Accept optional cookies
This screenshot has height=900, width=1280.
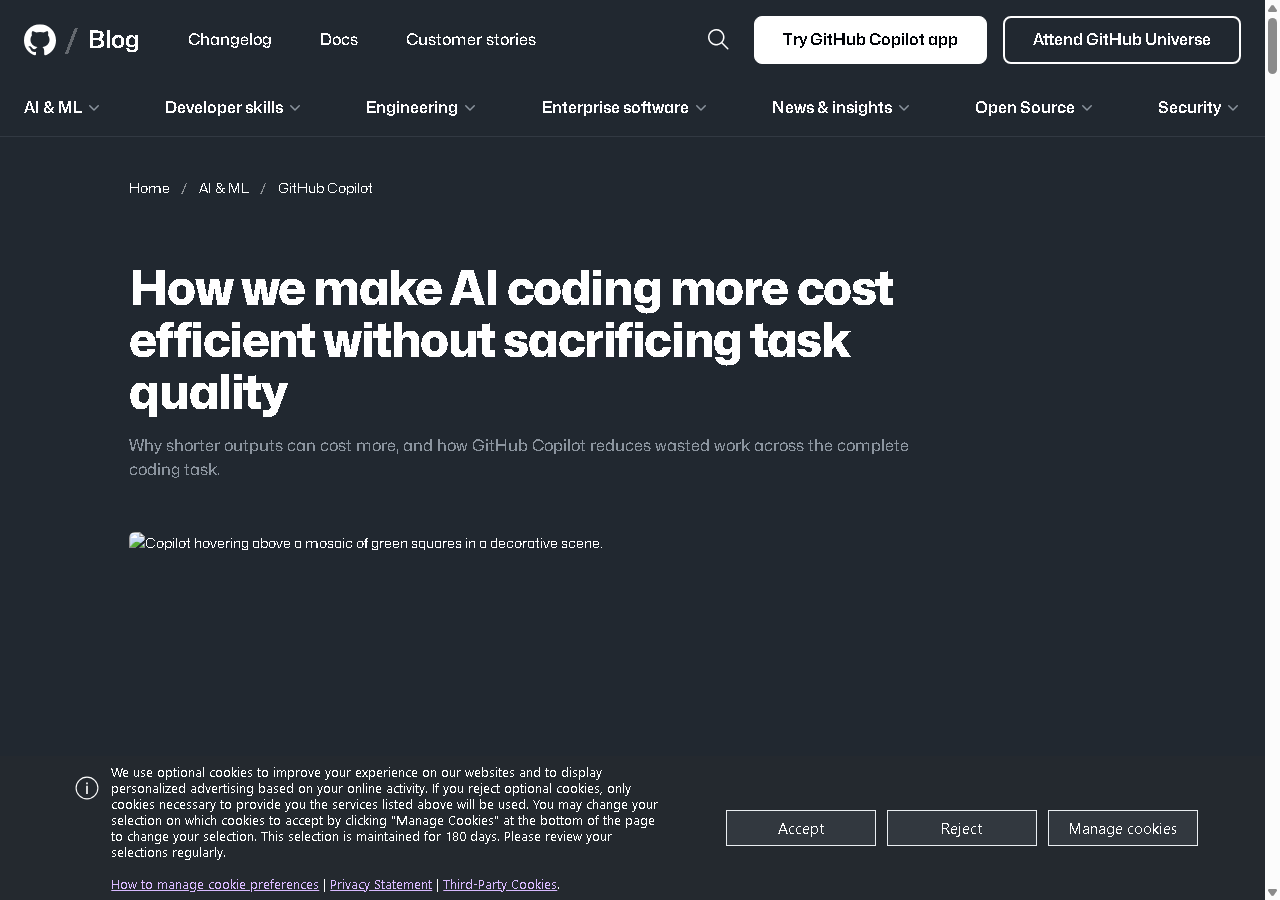coord(801,828)
